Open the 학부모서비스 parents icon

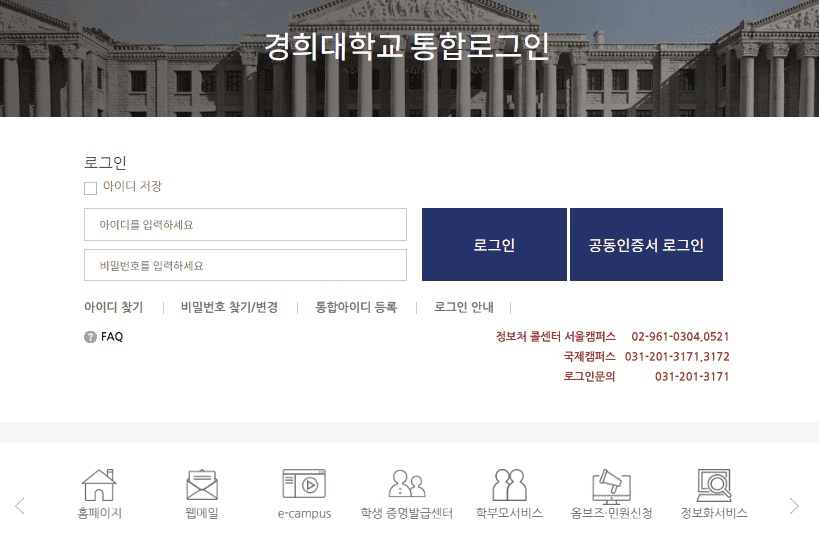coord(509,485)
